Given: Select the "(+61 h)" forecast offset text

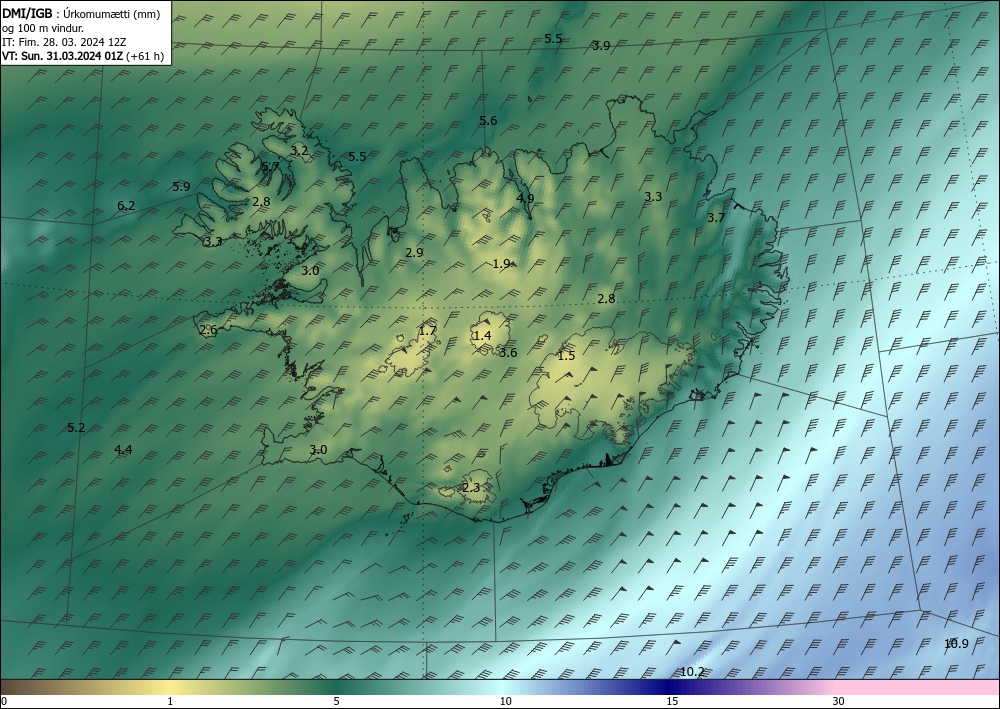Looking at the screenshot, I should [145, 56].
